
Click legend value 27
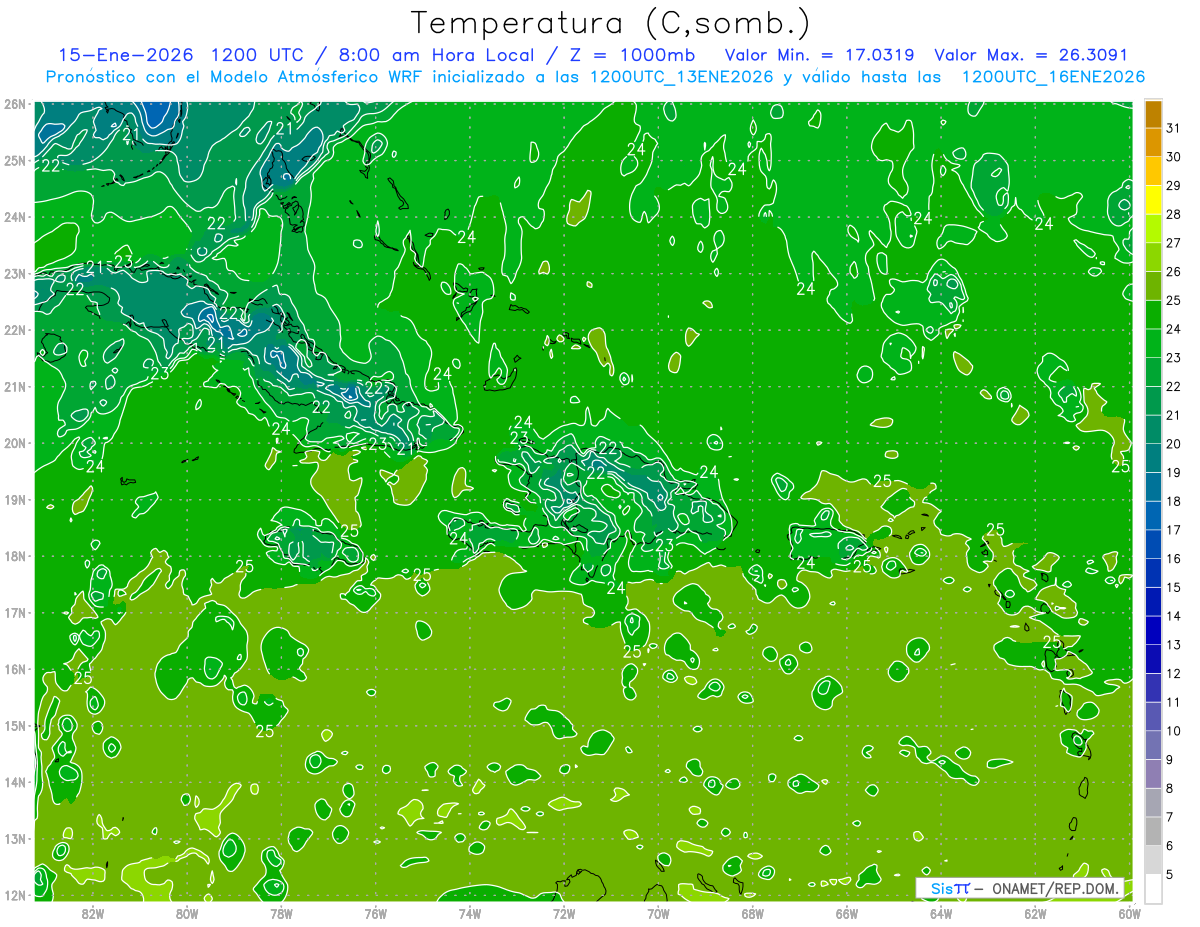[x=1174, y=243]
